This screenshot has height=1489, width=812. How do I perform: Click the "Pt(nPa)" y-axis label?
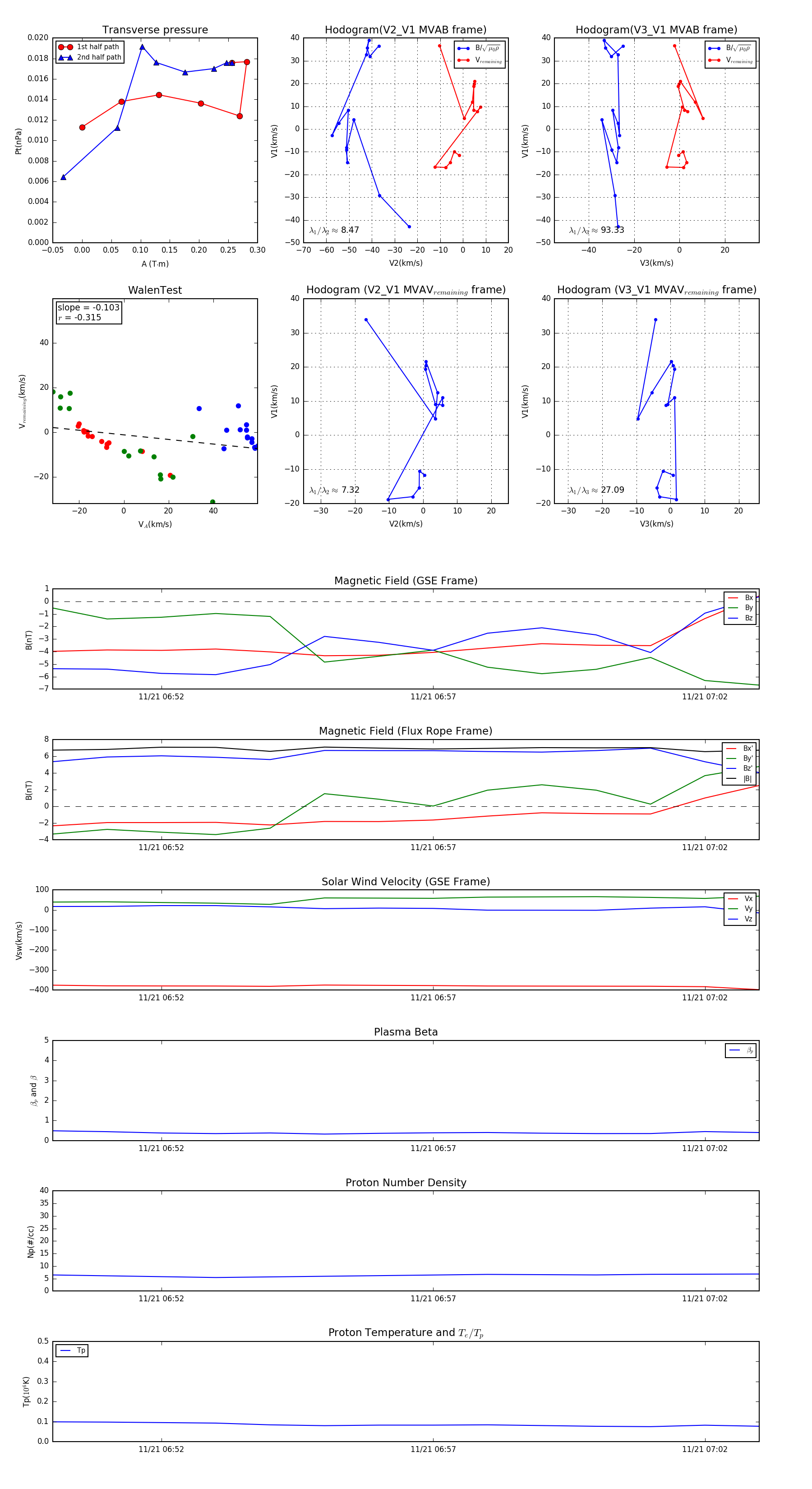click(18, 140)
